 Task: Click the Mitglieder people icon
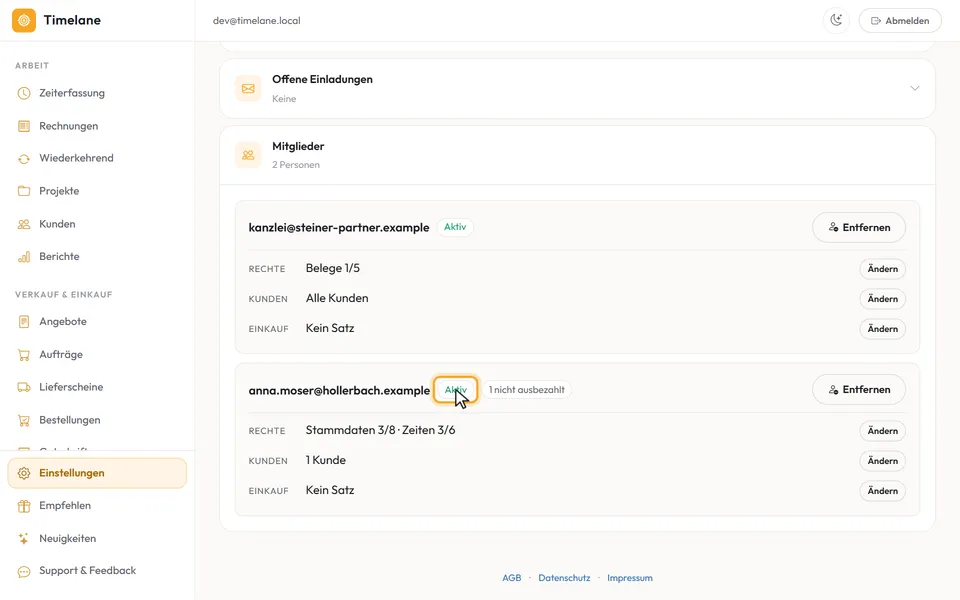click(248, 156)
